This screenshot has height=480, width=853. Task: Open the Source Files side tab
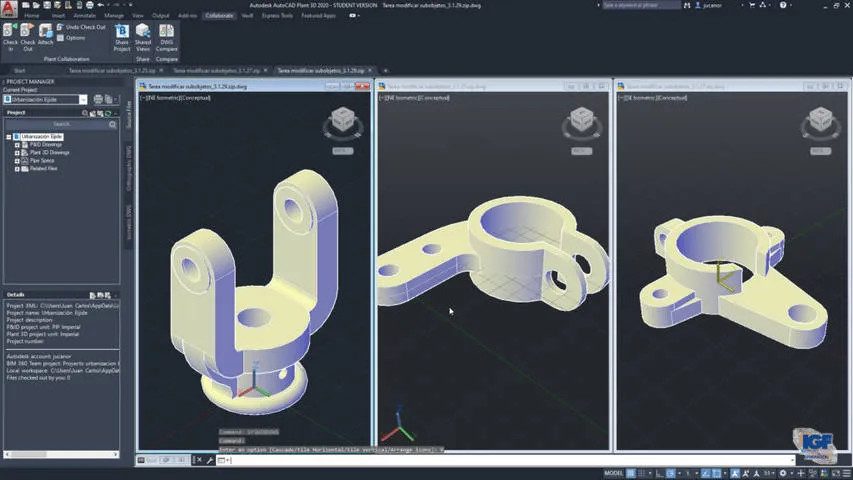click(129, 114)
